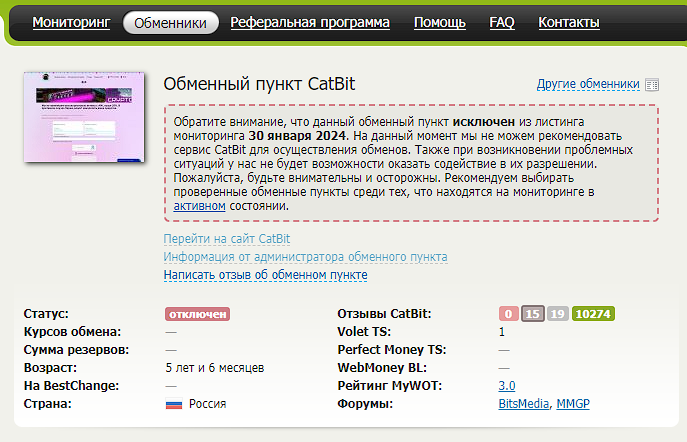Click Перейти на сайт CatBit
Image resolution: width=687 pixels, height=442 pixels.
coord(227,239)
